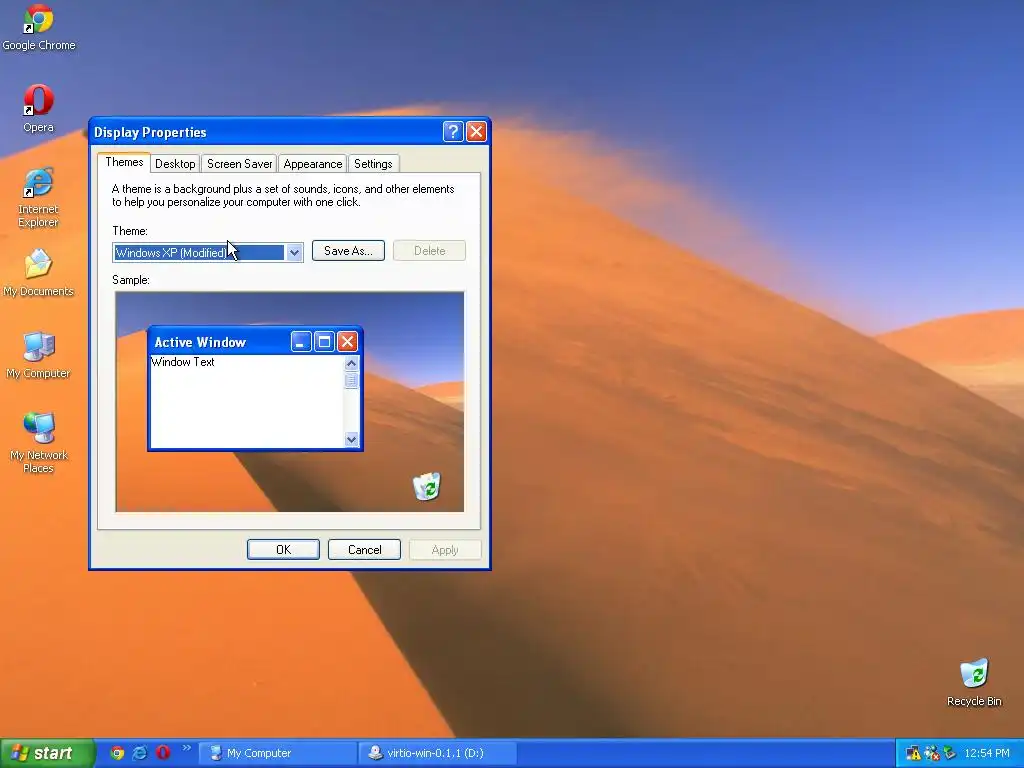Click sample window scroll down arrow
1024x768 pixels.
pos(351,440)
